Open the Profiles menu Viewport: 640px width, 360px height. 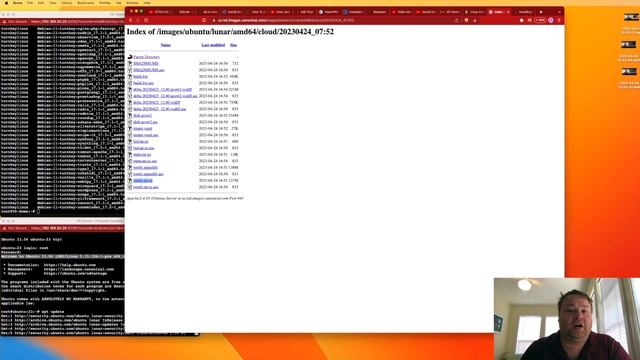tap(105, 3)
